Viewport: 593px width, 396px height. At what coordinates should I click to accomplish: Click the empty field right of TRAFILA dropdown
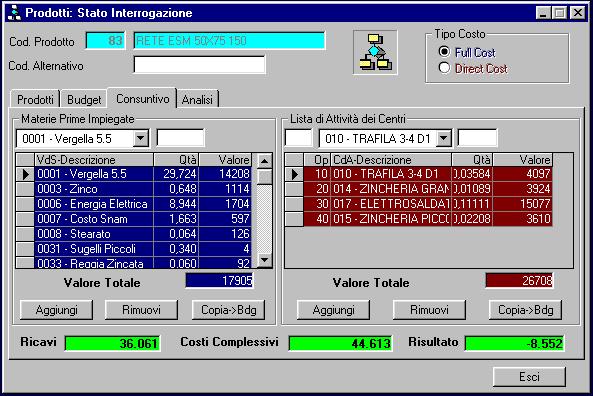477,138
